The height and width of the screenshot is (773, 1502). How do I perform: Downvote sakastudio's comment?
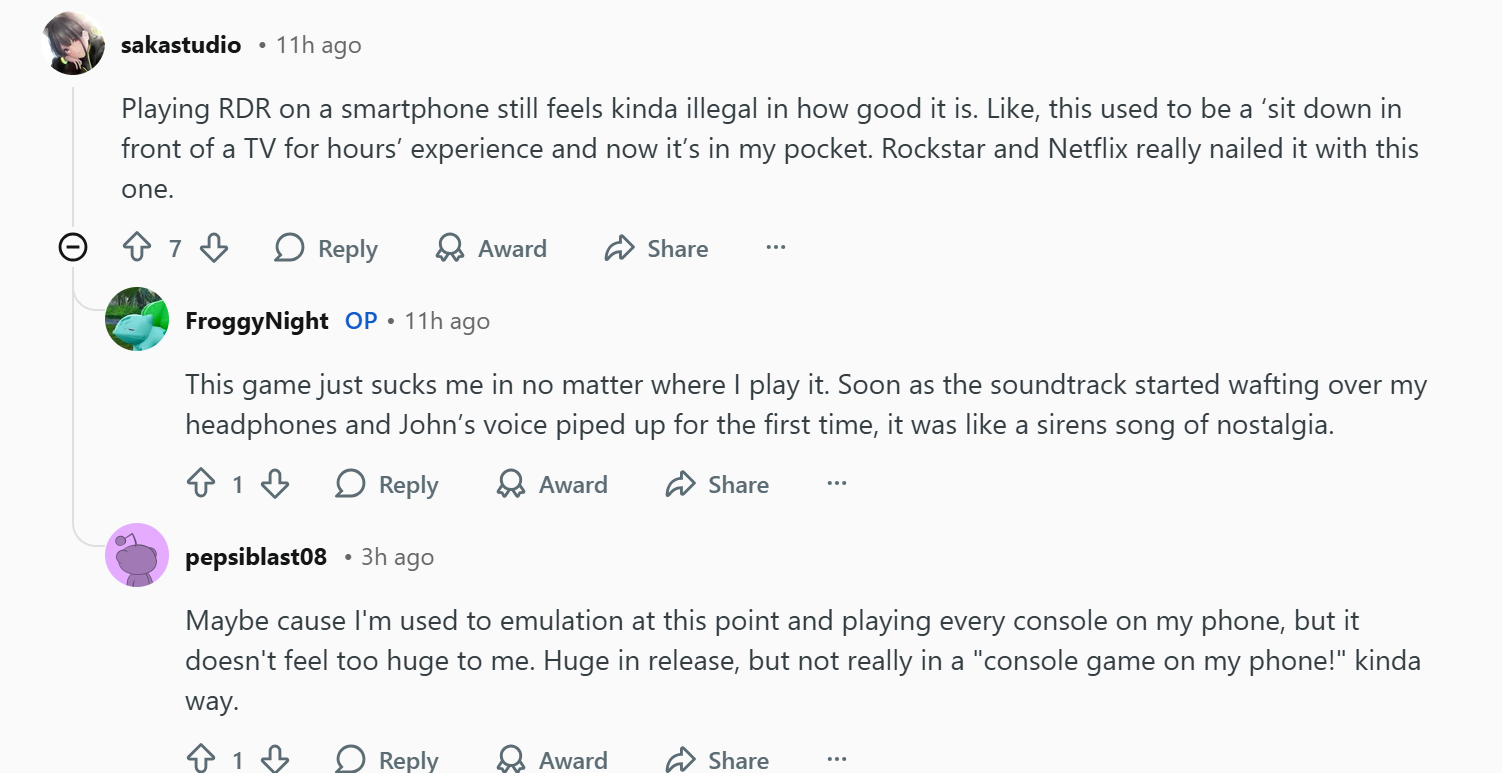coord(214,248)
